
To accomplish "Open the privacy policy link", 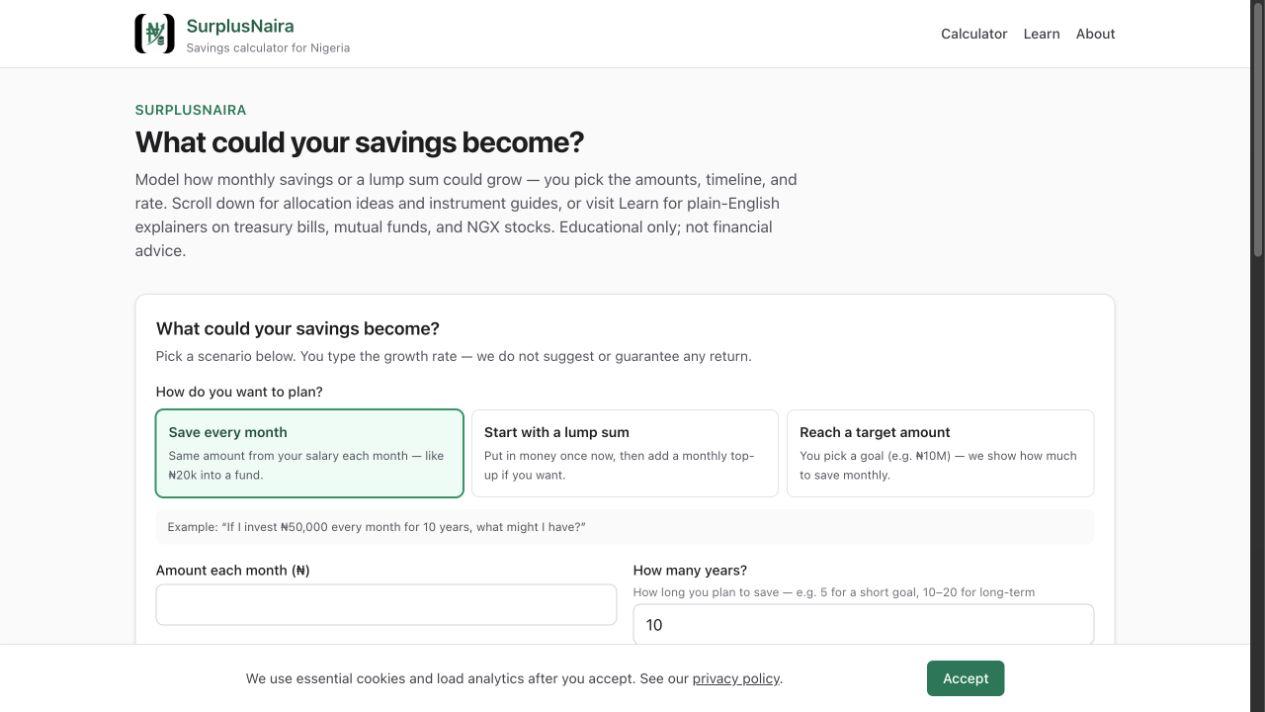I will pyautogui.click(x=736, y=678).
